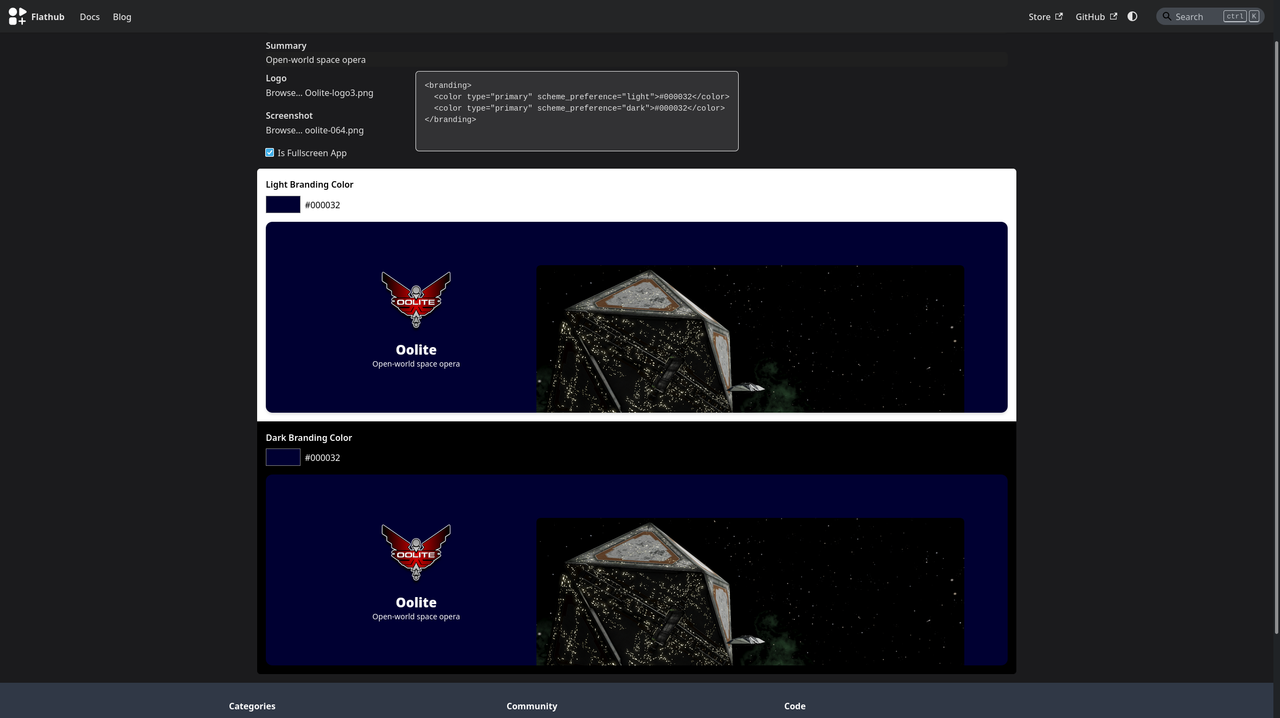Focus the Search input field
Viewport: 1280px width, 718px height.
point(1210,17)
